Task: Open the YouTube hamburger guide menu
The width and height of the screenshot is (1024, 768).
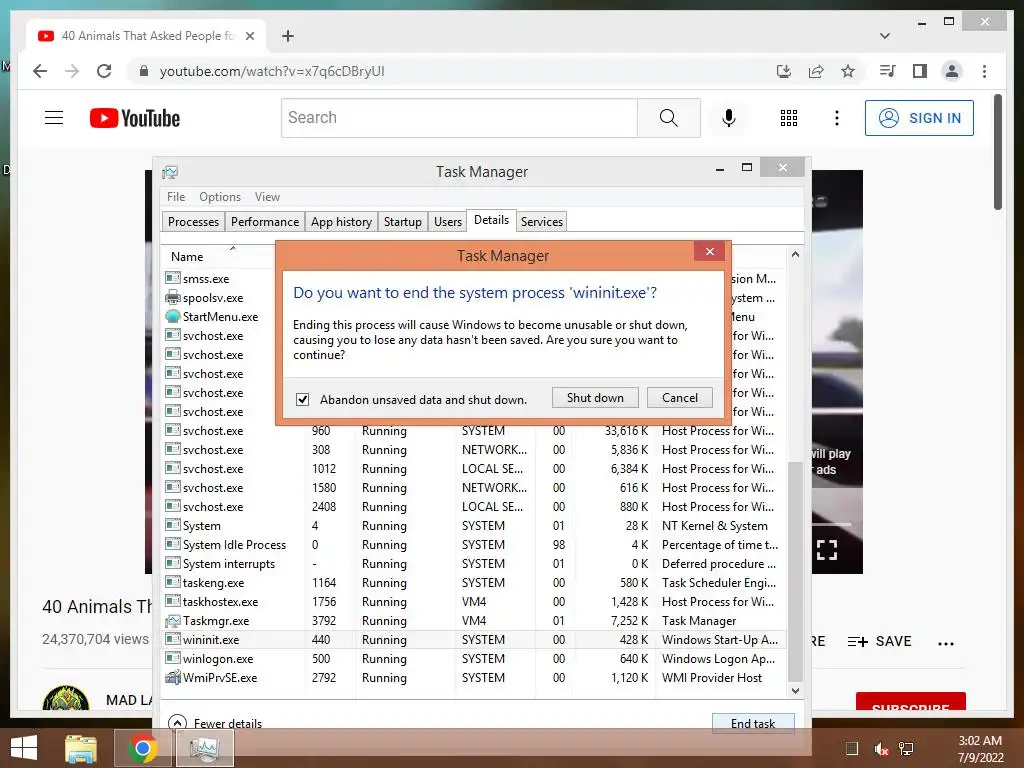Action: pos(54,118)
